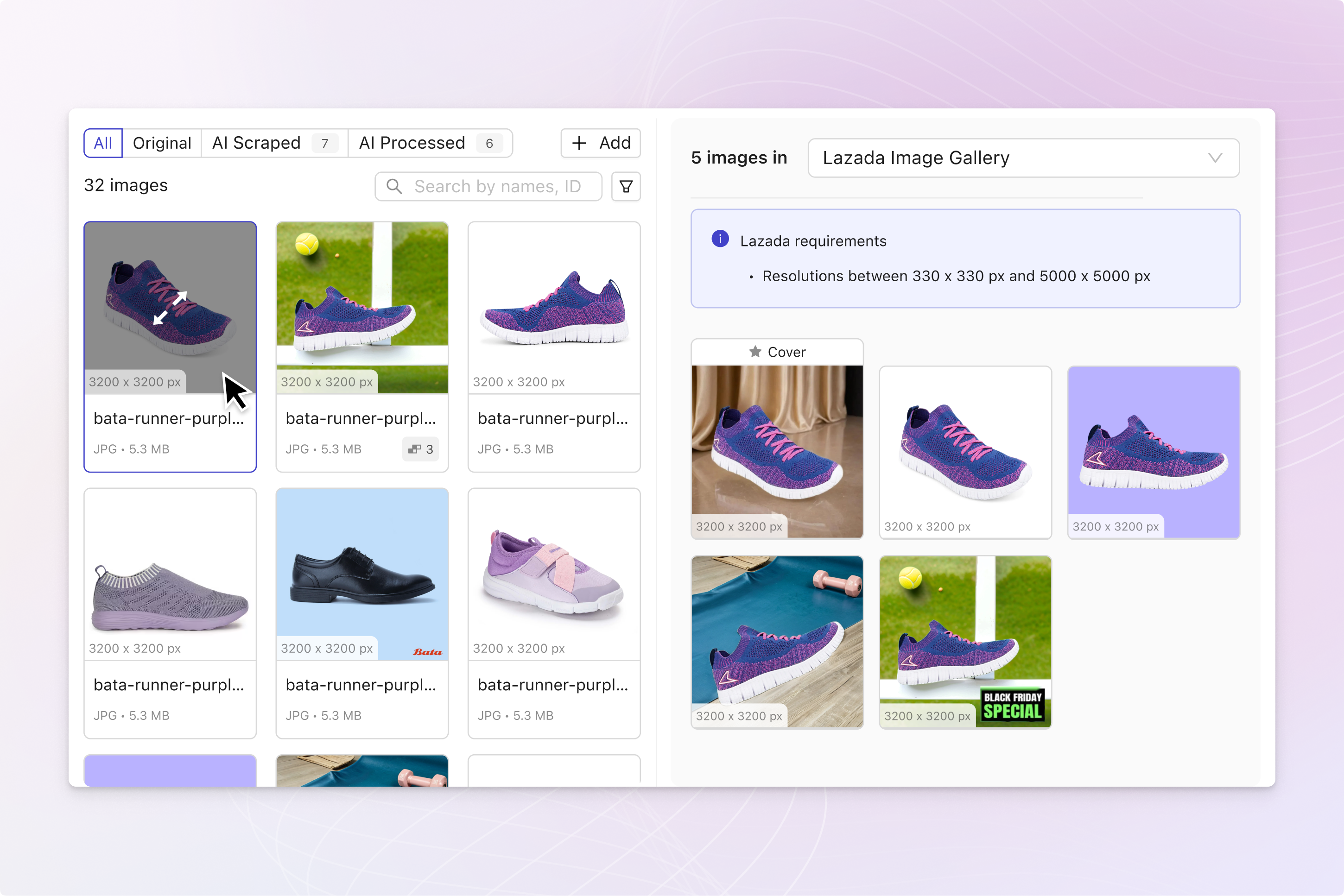Select the gallery shoe on lavender background
1344x896 pixels.
[1154, 452]
